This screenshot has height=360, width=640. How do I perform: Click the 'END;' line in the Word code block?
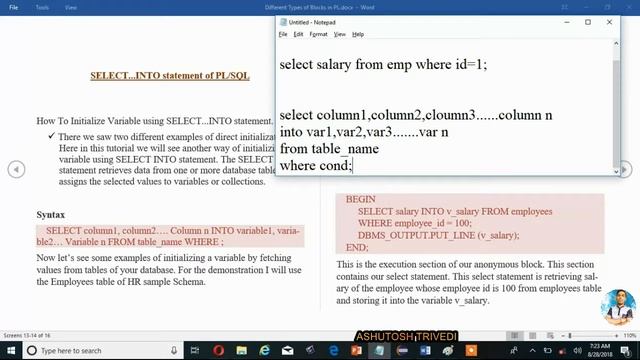357,247
